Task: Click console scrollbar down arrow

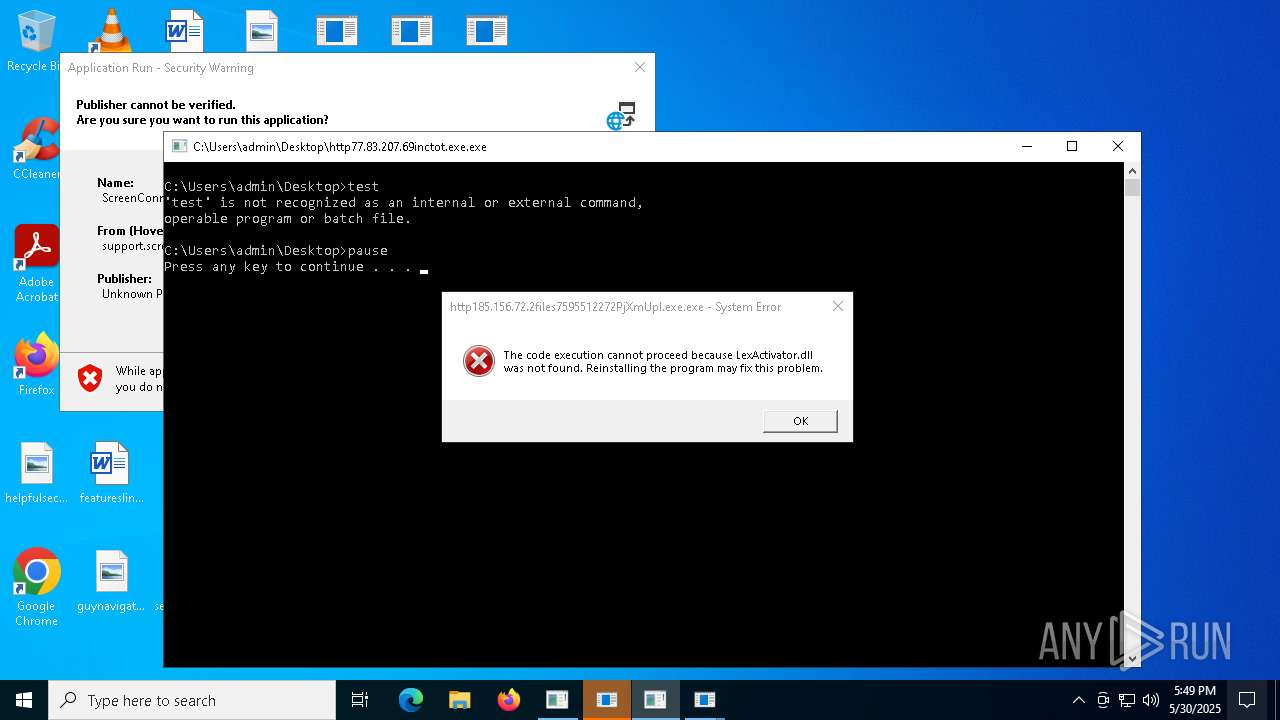Action: 1132,658
